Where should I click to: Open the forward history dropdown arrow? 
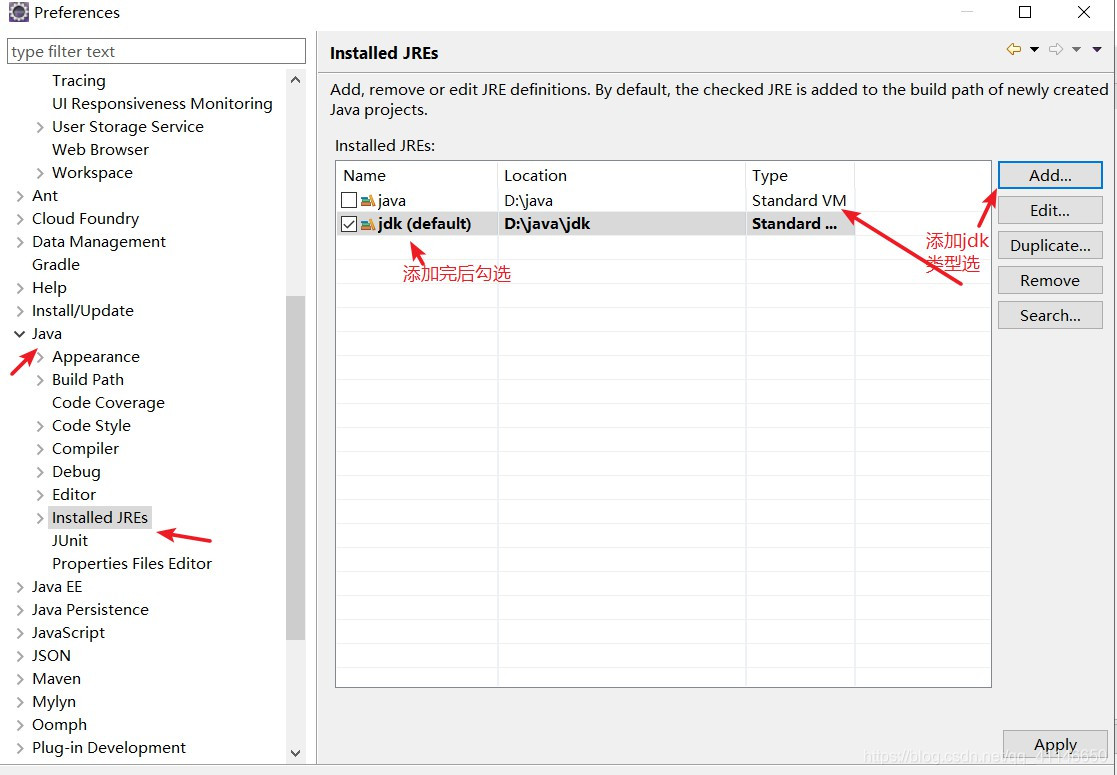(1076, 49)
